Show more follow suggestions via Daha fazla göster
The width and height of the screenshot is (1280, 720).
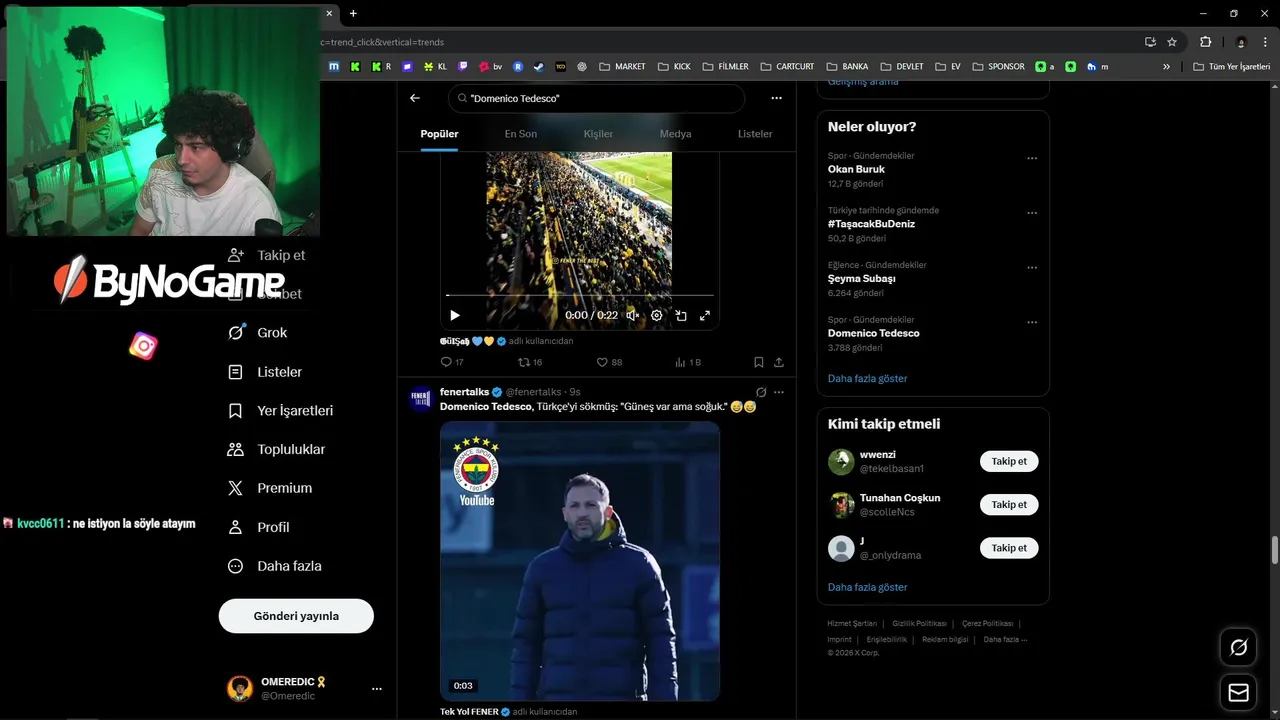tap(867, 587)
